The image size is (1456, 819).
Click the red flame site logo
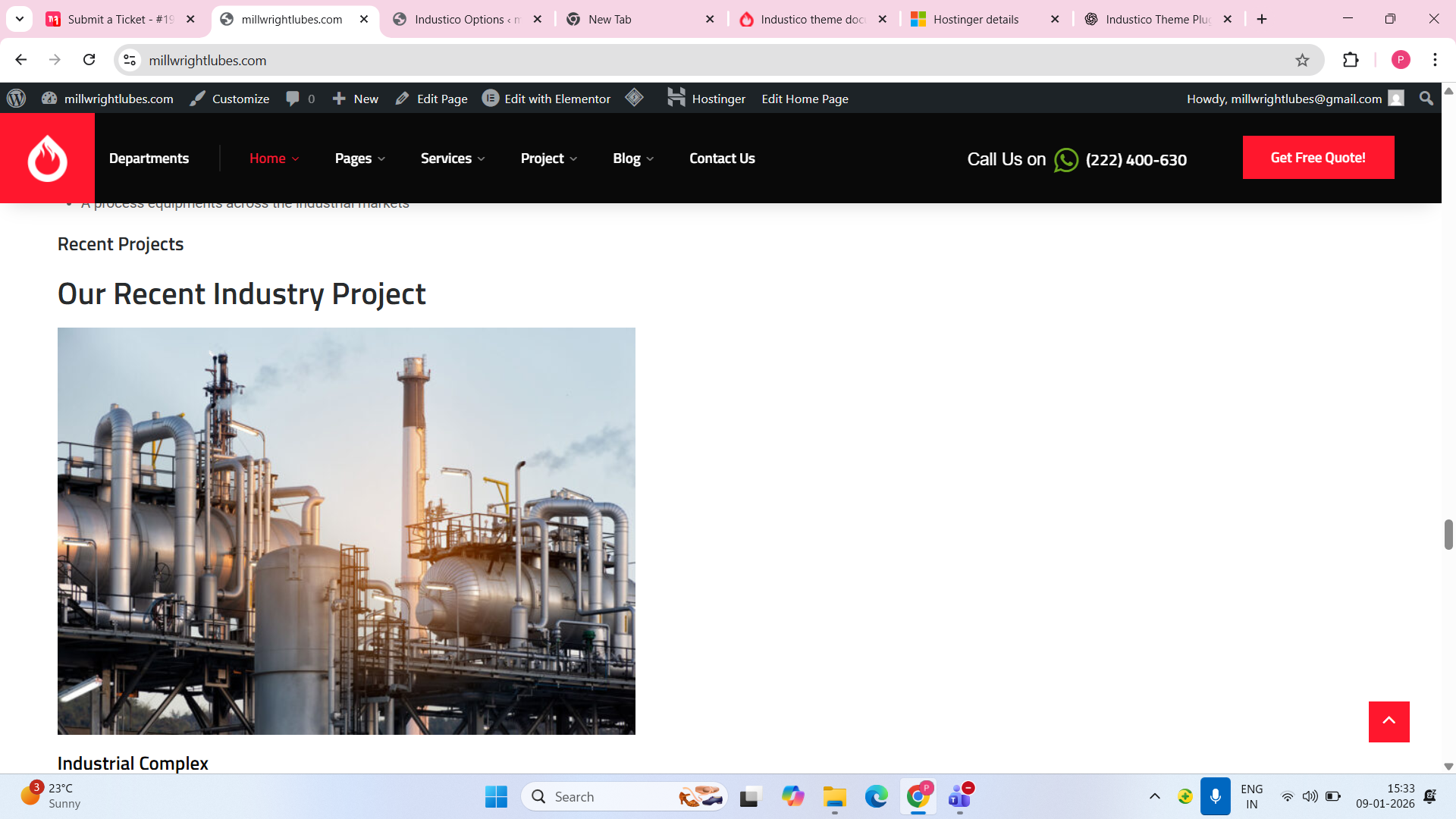(x=47, y=158)
